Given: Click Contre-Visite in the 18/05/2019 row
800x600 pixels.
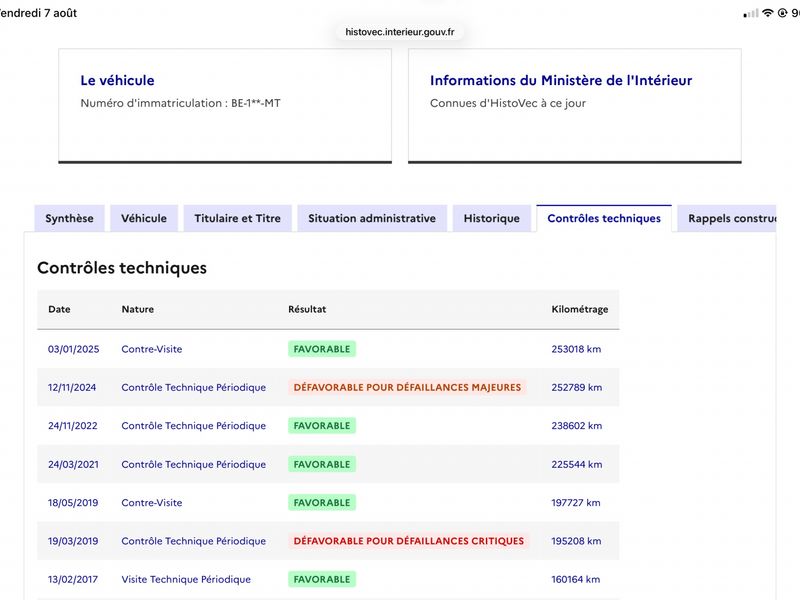Looking at the screenshot, I should (152, 503).
